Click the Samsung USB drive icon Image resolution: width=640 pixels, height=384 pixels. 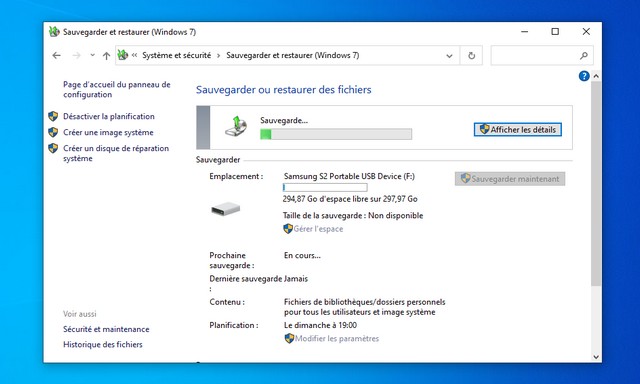225,209
